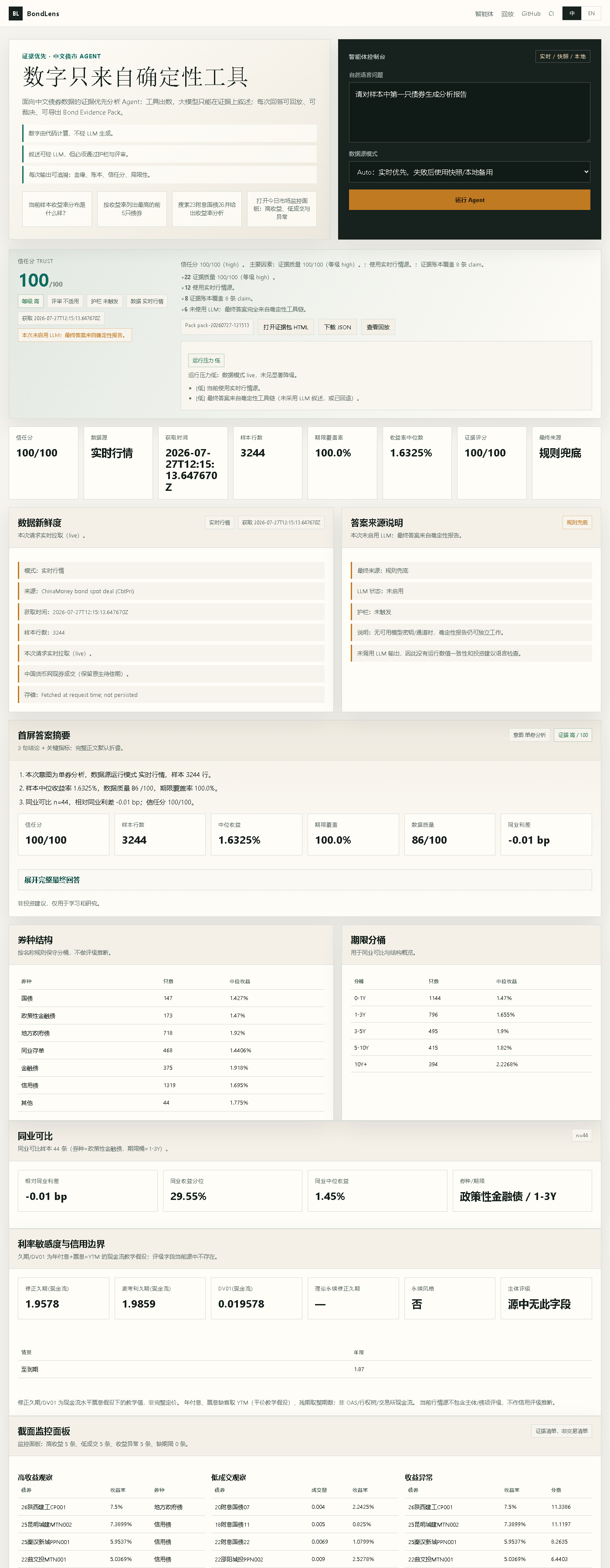
Task: Open the 智能体 nav link
Action: [x=484, y=14]
